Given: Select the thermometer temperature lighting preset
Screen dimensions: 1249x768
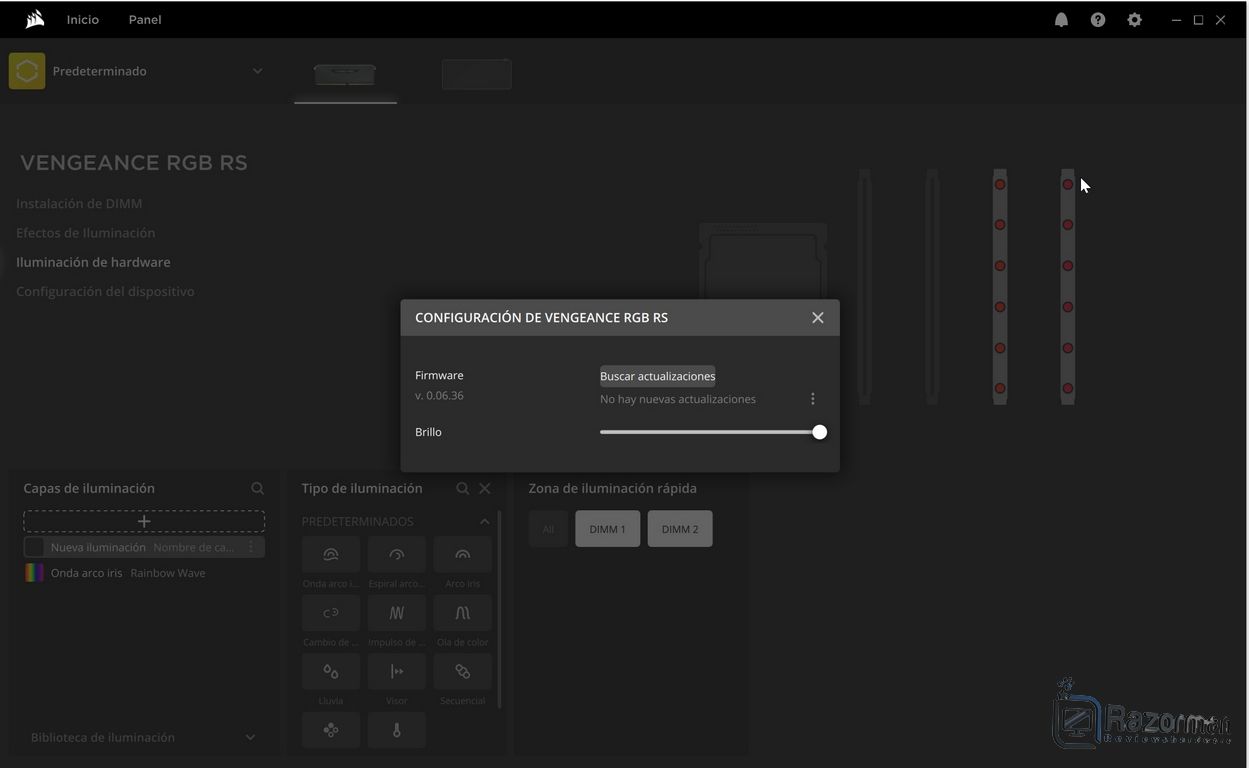Looking at the screenshot, I should pyautogui.click(x=397, y=730).
